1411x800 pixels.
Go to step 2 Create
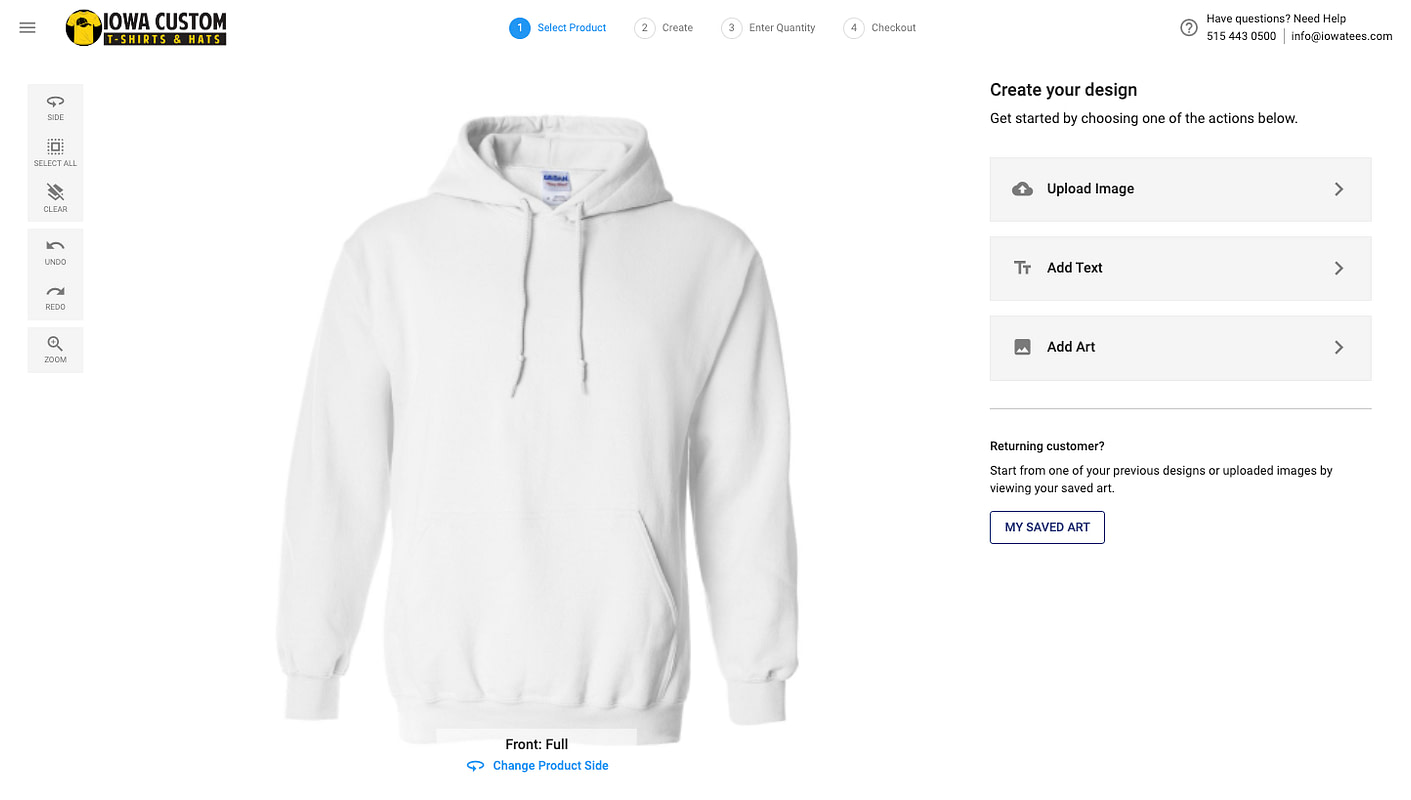[664, 28]
